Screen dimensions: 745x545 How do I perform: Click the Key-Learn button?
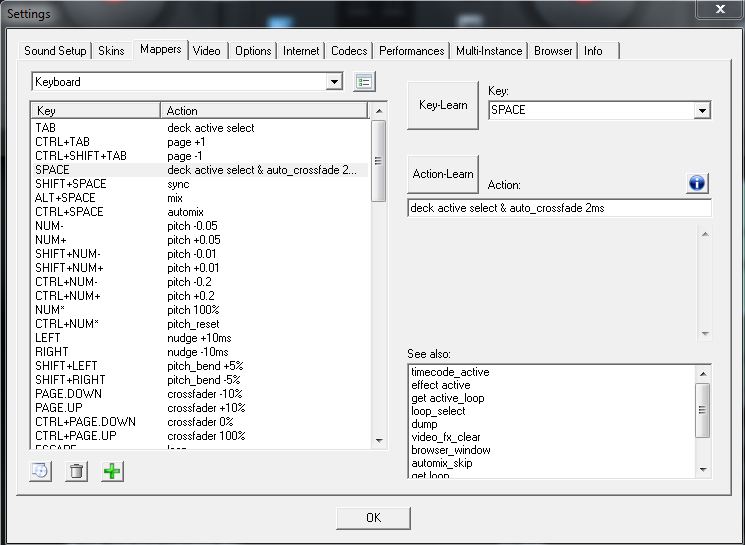[443, 105]
